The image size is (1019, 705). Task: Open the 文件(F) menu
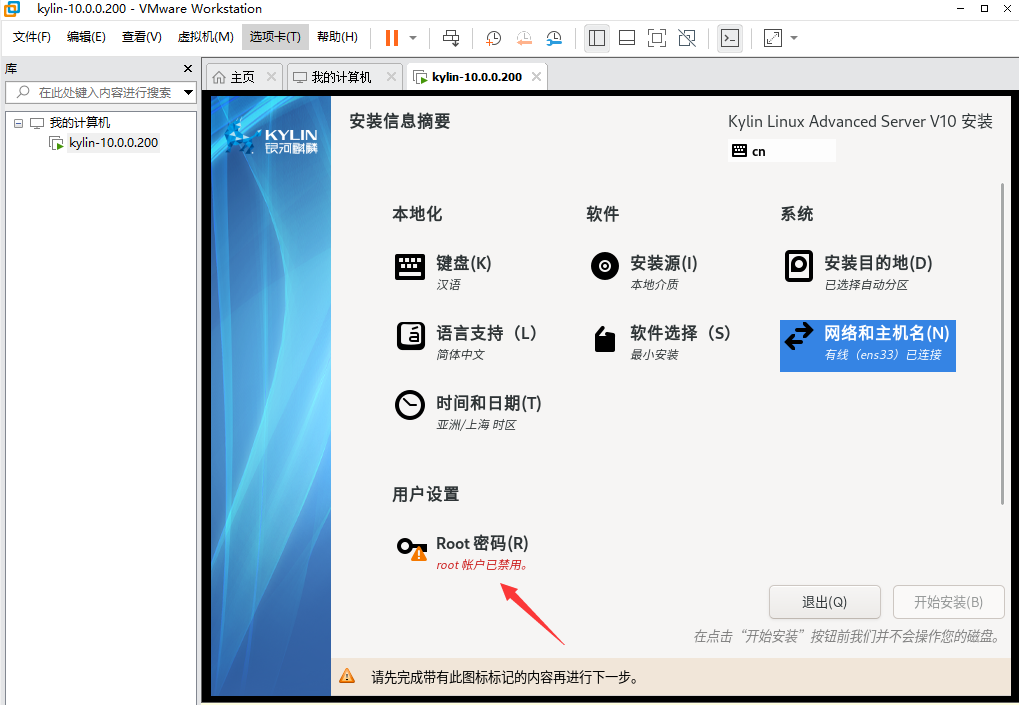[x=31, y=37]
